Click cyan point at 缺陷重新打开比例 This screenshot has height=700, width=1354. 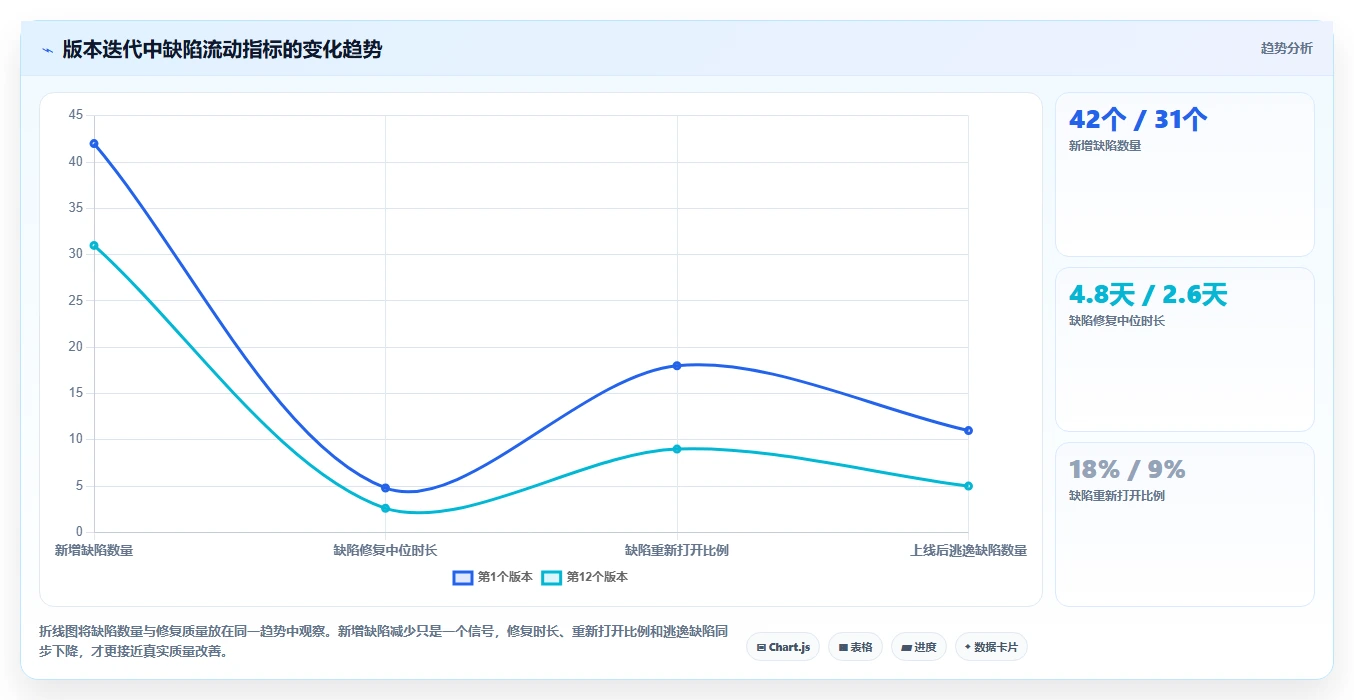[x=677, y=449]
